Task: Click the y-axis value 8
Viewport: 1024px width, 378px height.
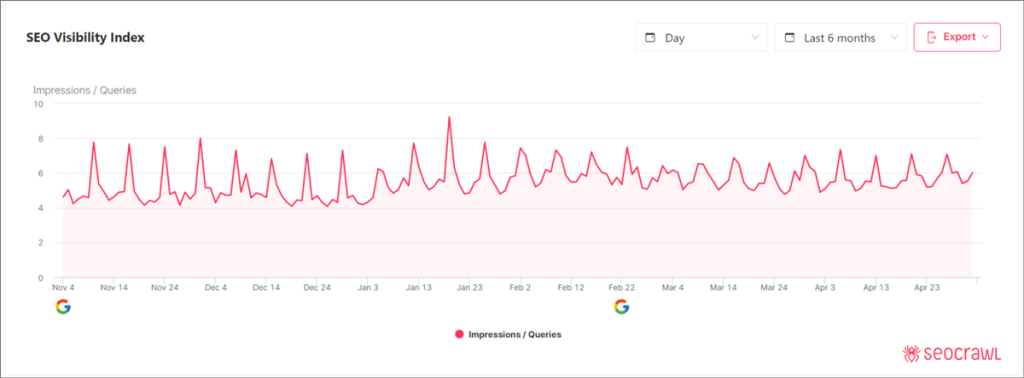Action: (x=40, y=138)
